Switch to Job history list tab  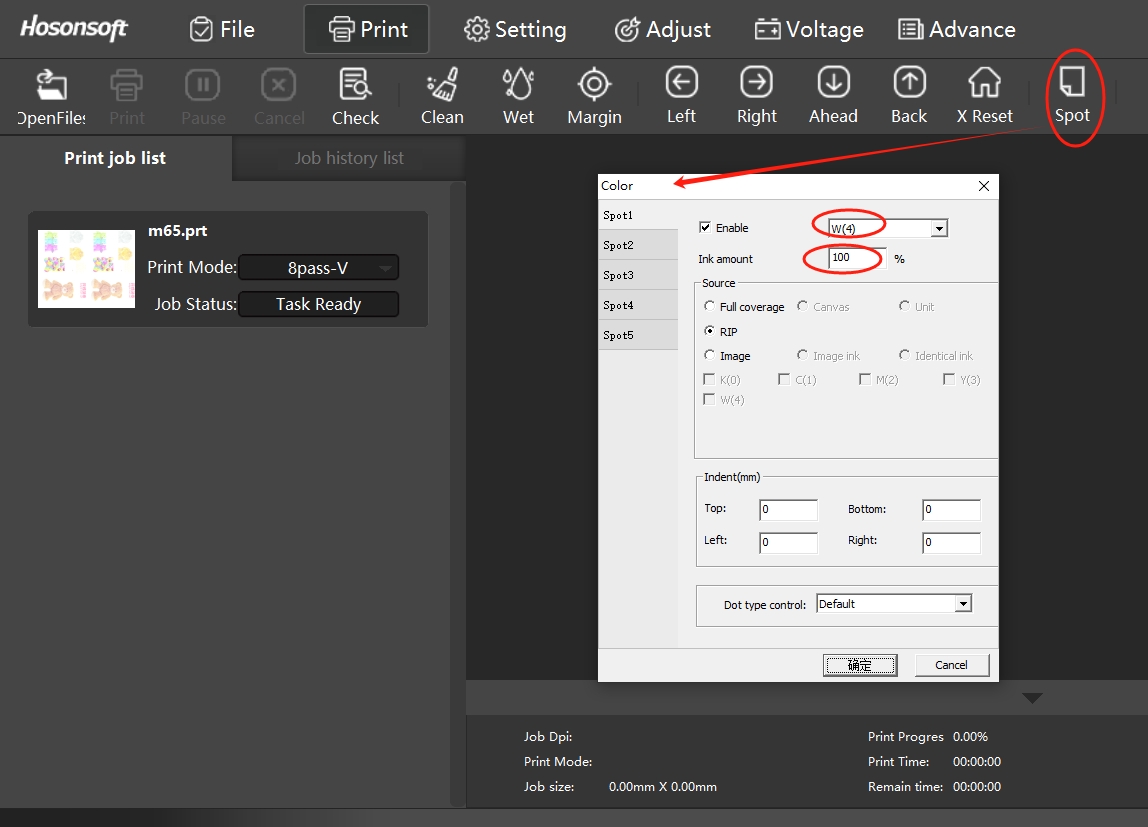(x=349, y=158)
